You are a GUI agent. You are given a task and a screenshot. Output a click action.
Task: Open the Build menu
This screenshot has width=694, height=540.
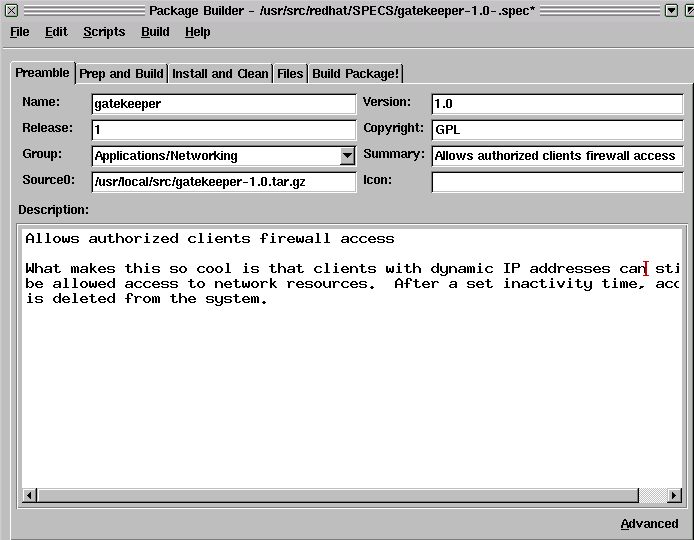click(155, 32)
